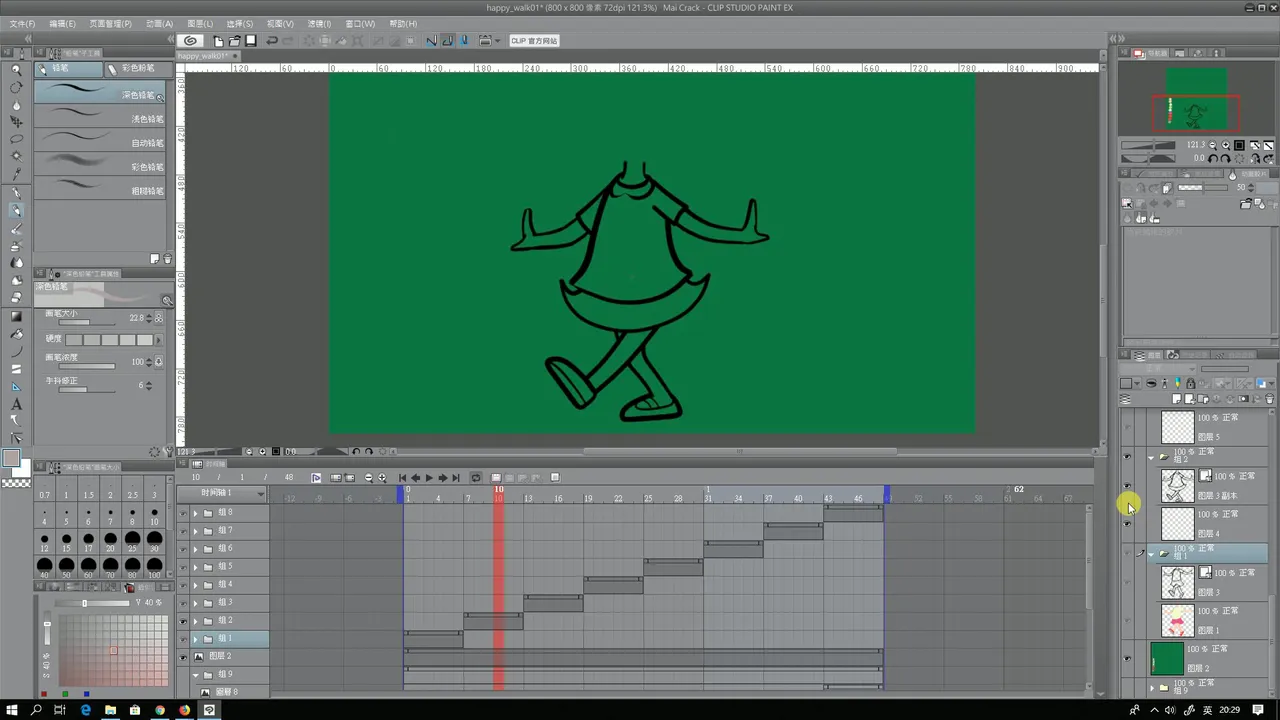Open the 滤镜(I) menu
The height and width of the screenshot is (720, 1280).
click(x=319, y=23)
